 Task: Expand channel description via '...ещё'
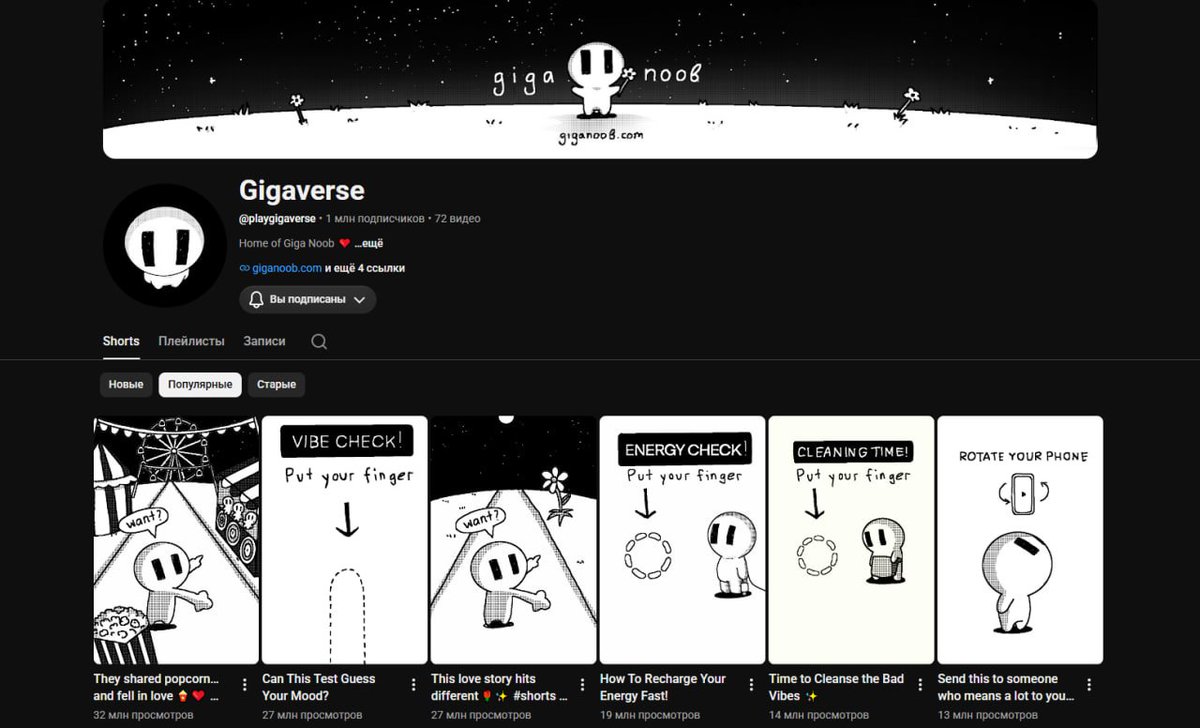pyautogui.click(x=368, y=243)
